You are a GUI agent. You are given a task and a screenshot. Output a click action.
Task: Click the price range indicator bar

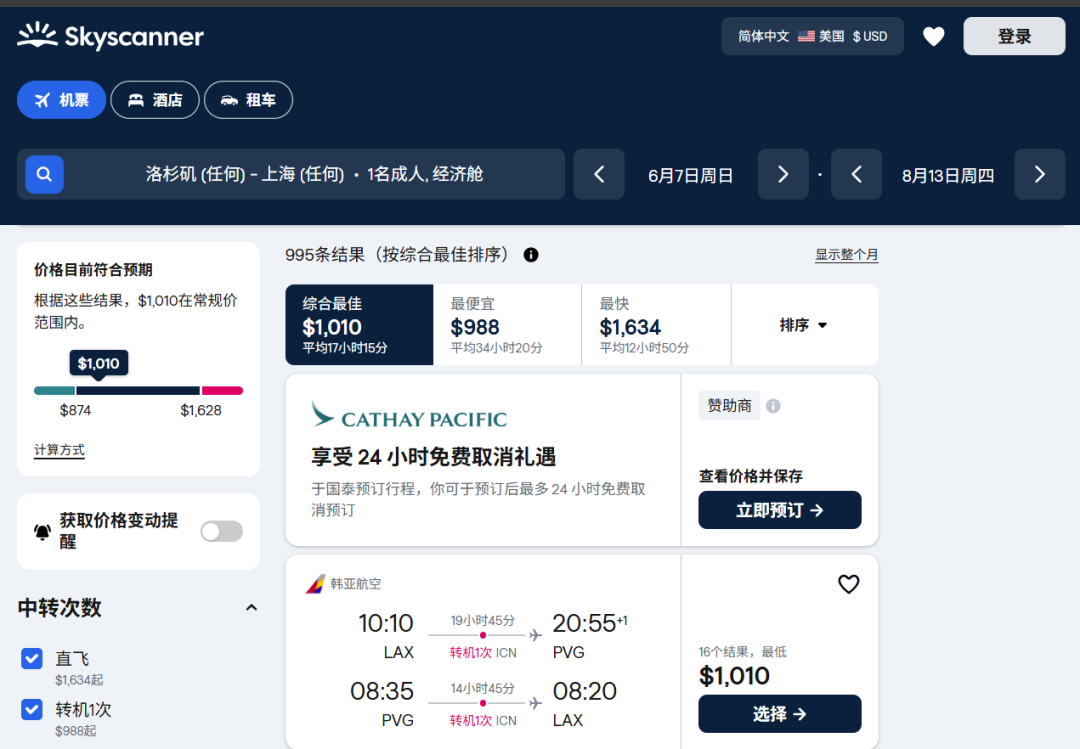tap(138, 390)
